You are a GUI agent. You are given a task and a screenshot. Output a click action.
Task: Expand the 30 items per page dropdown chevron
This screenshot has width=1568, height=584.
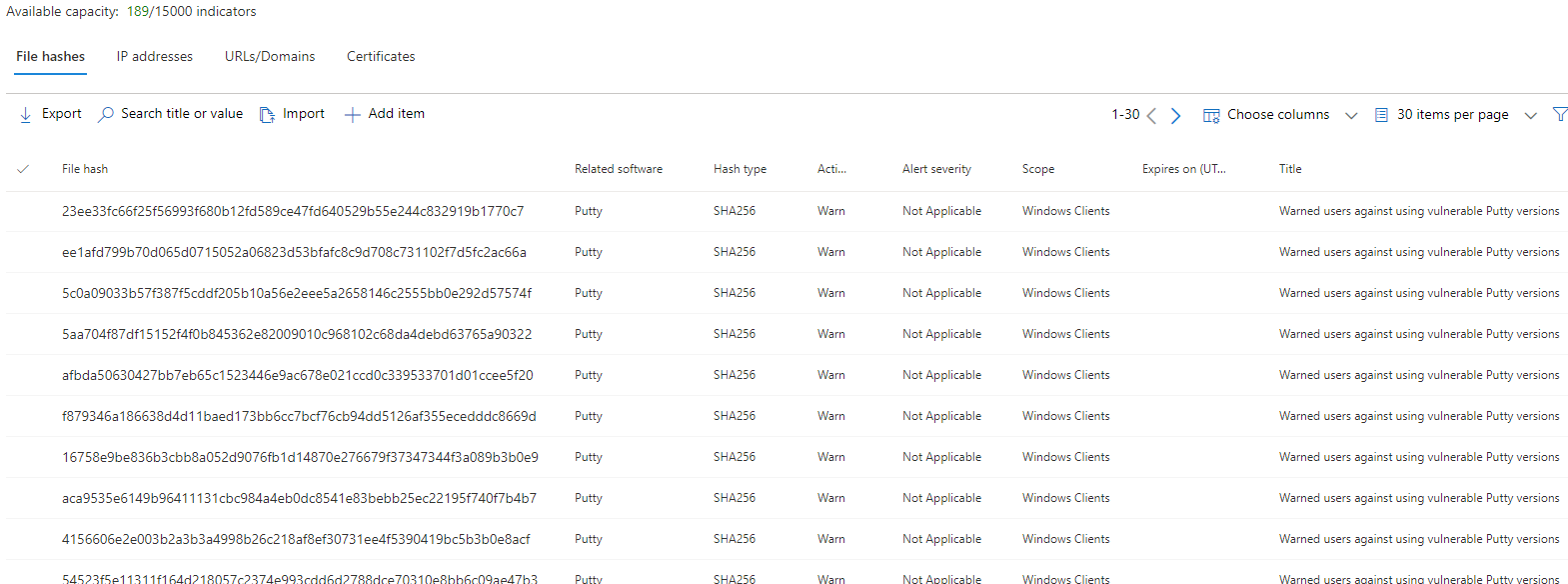(x=1530, y=116)
